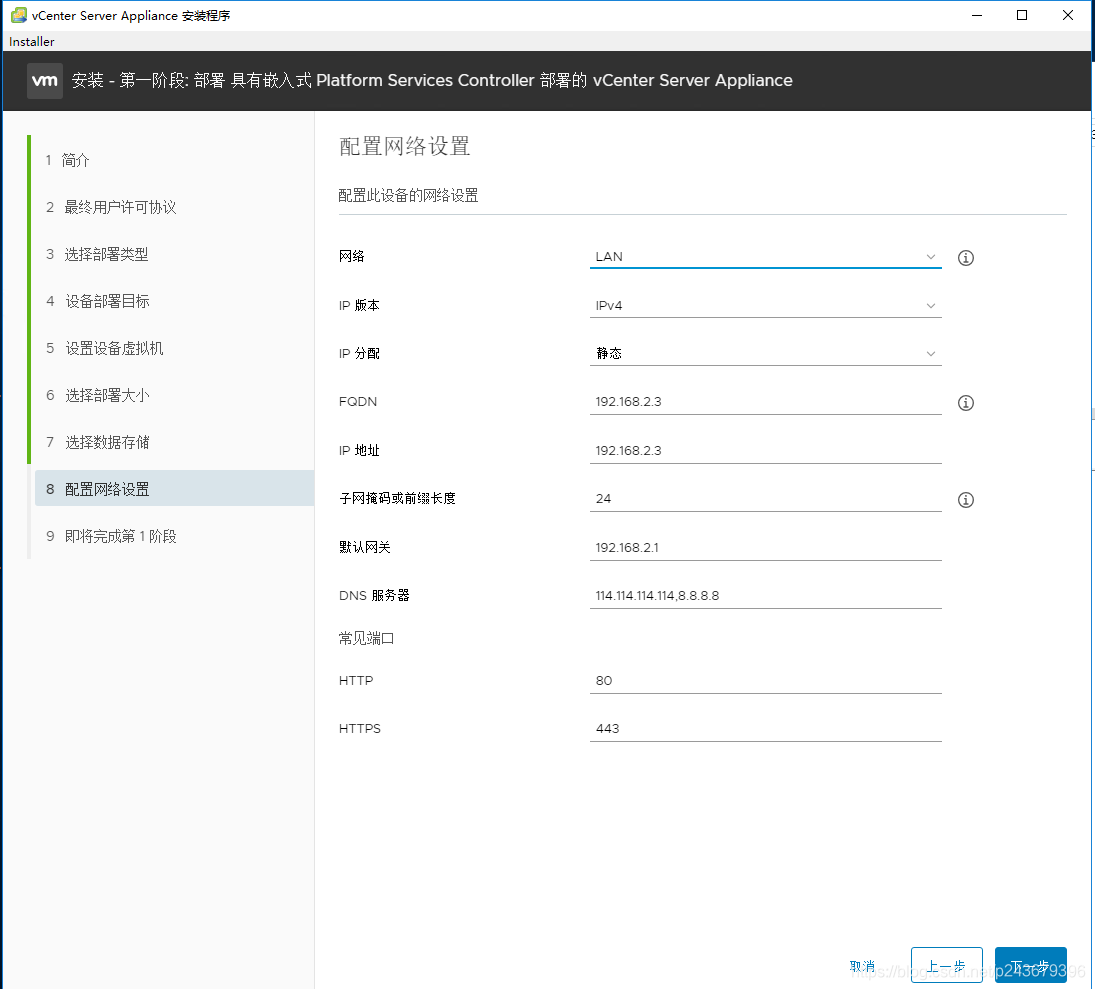This screenshot has height=990, width=1095.
Task: Click the 常见端口 section label
Action: click(x=367, y=638)
